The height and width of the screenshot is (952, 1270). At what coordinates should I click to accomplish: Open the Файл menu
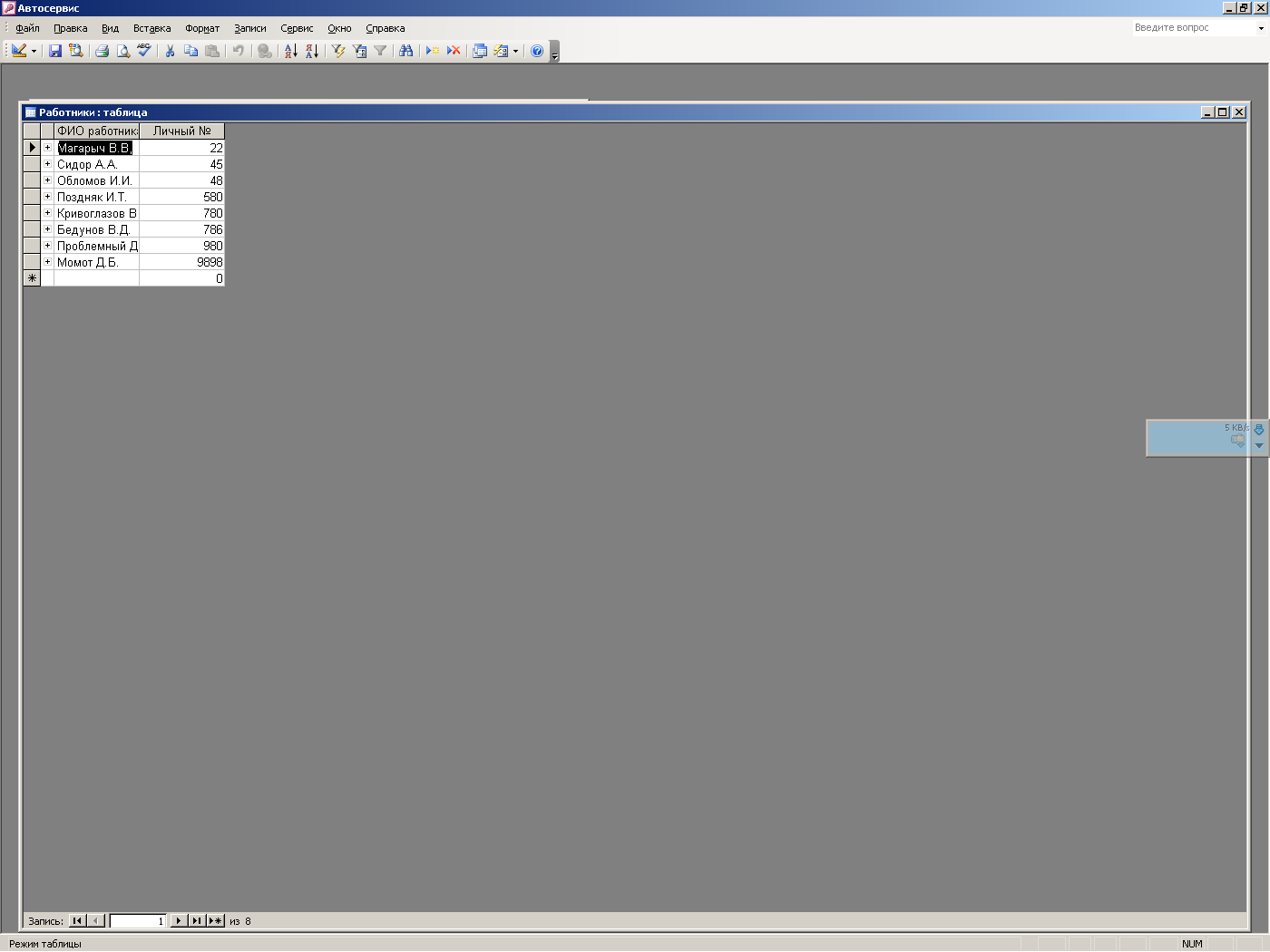(x=27, y=28)
